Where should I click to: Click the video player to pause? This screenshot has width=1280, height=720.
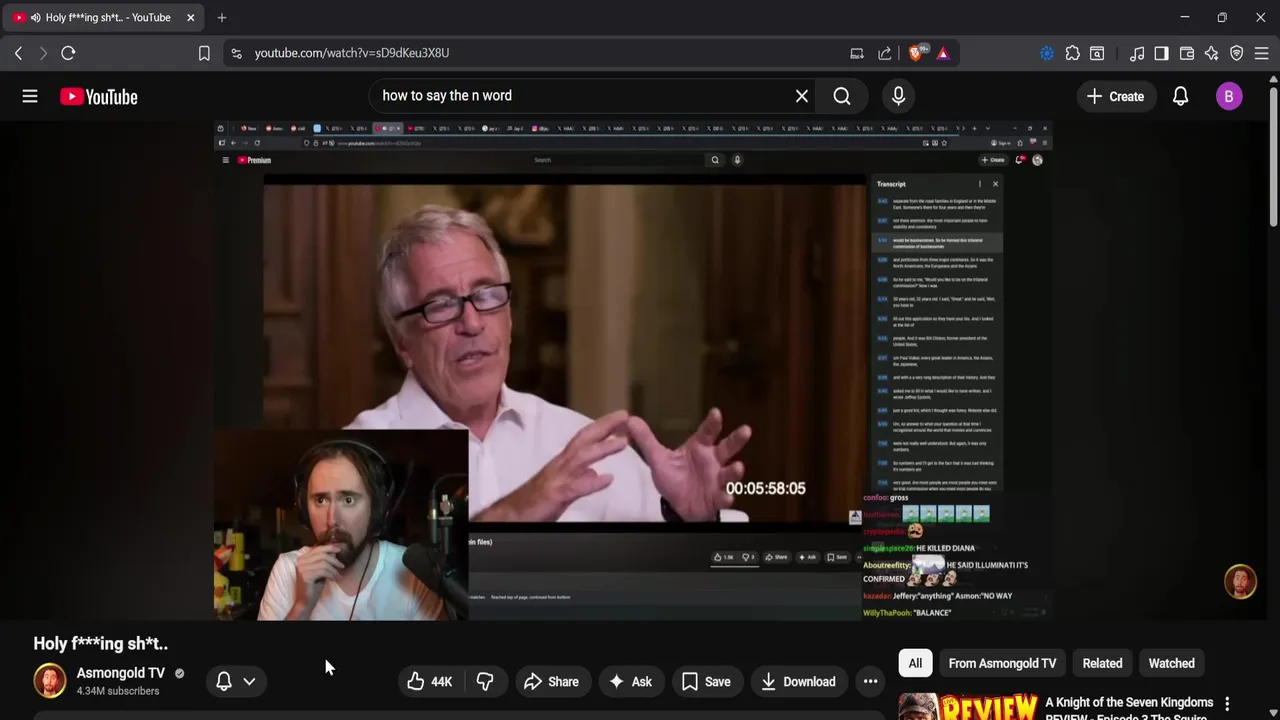pos(633,370)
